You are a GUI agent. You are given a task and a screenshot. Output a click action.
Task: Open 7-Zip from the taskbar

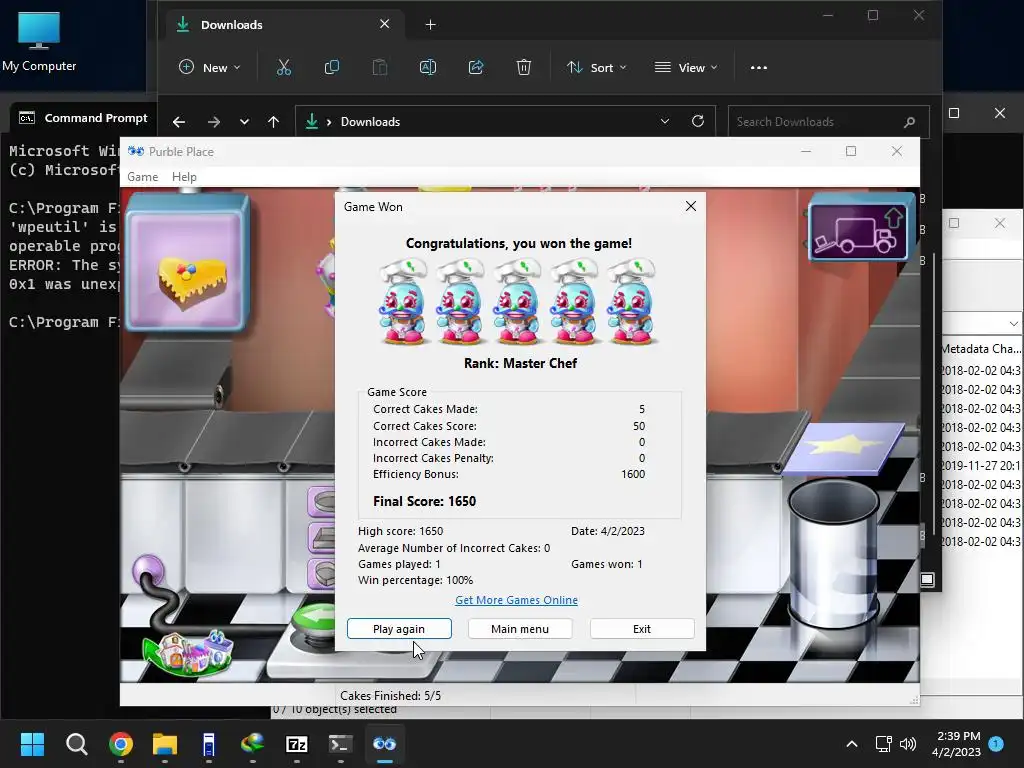pos(296,744)
